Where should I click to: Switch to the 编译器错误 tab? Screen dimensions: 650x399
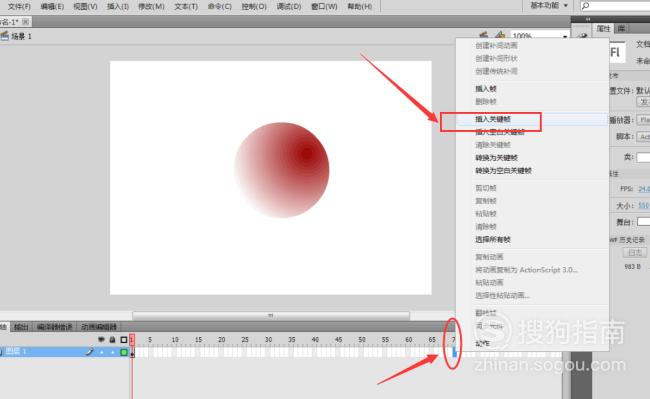click(x=54, y=327)
